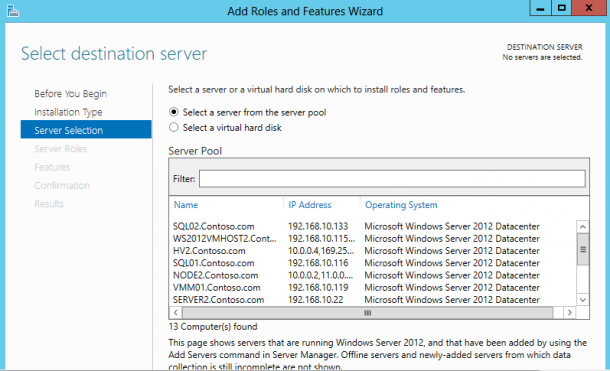Maximize the wizard window
610x371 pixels.
click(x=561, y=8)
